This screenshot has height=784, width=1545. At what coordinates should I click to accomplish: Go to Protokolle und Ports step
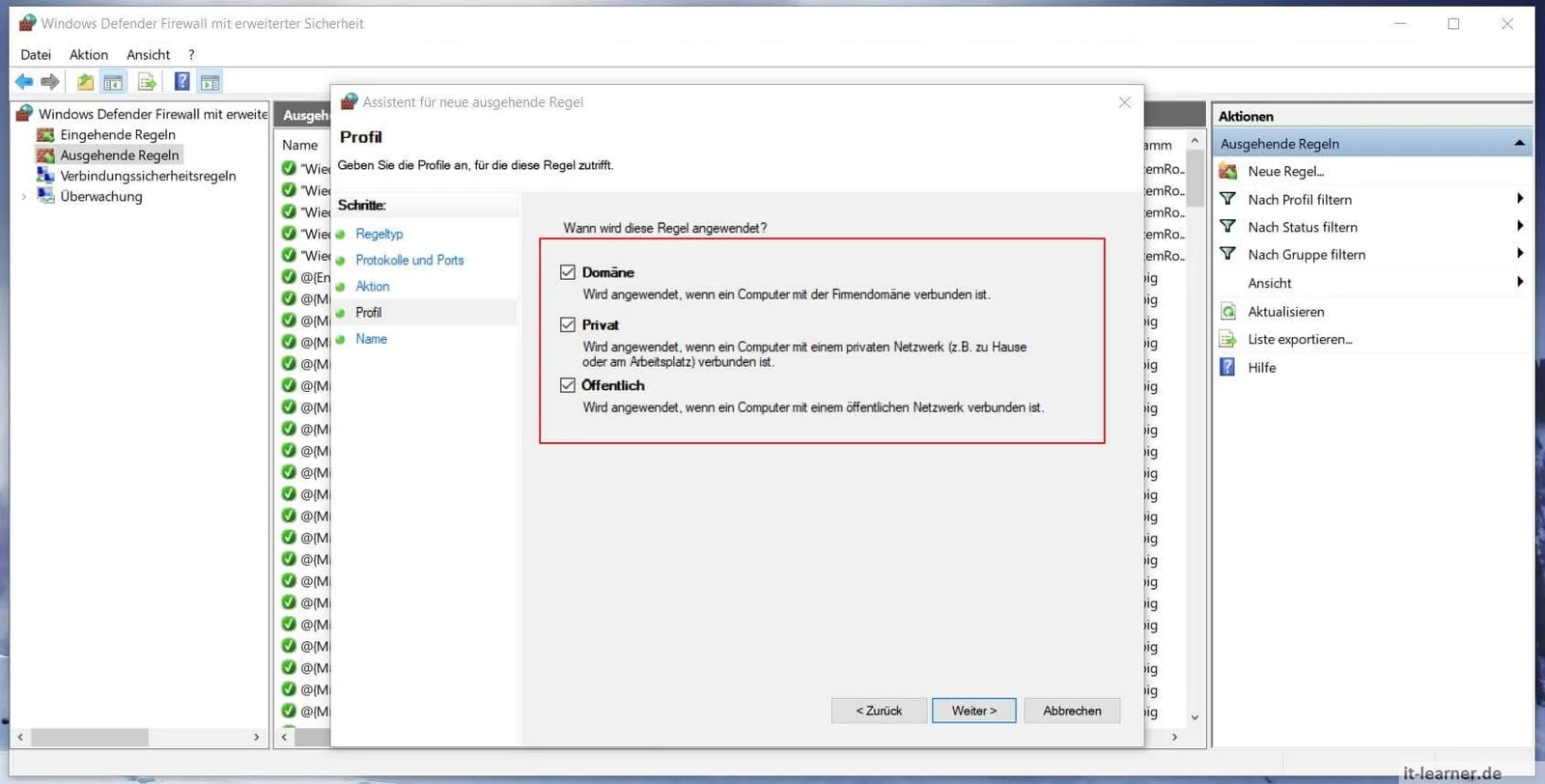coord(409,260)
